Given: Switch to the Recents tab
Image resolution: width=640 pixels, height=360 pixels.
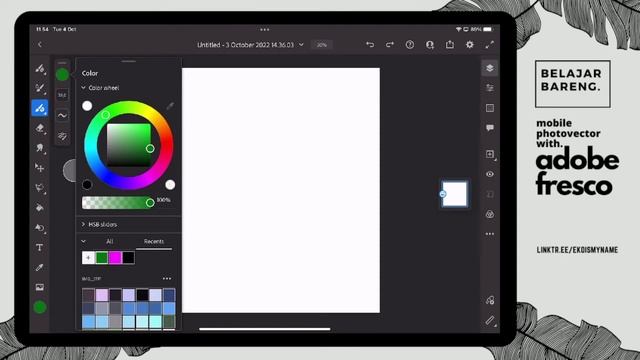Looking at the screenshot, I should click(154, 242).
